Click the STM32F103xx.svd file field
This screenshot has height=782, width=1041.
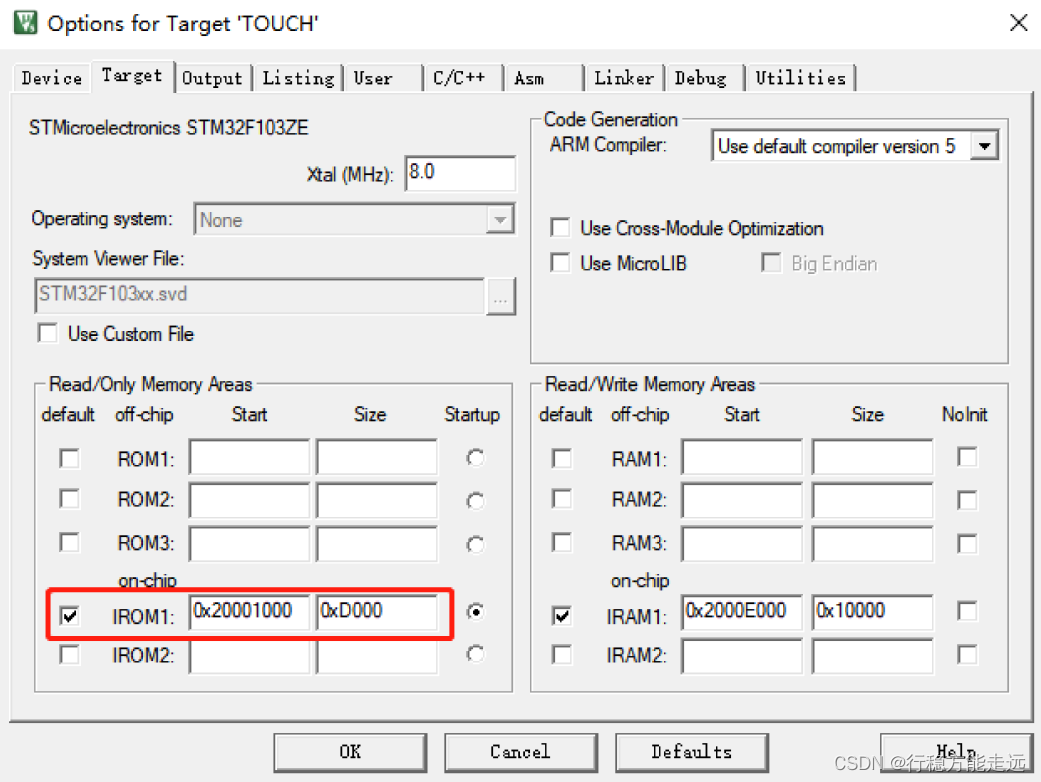tap(259, 295)
